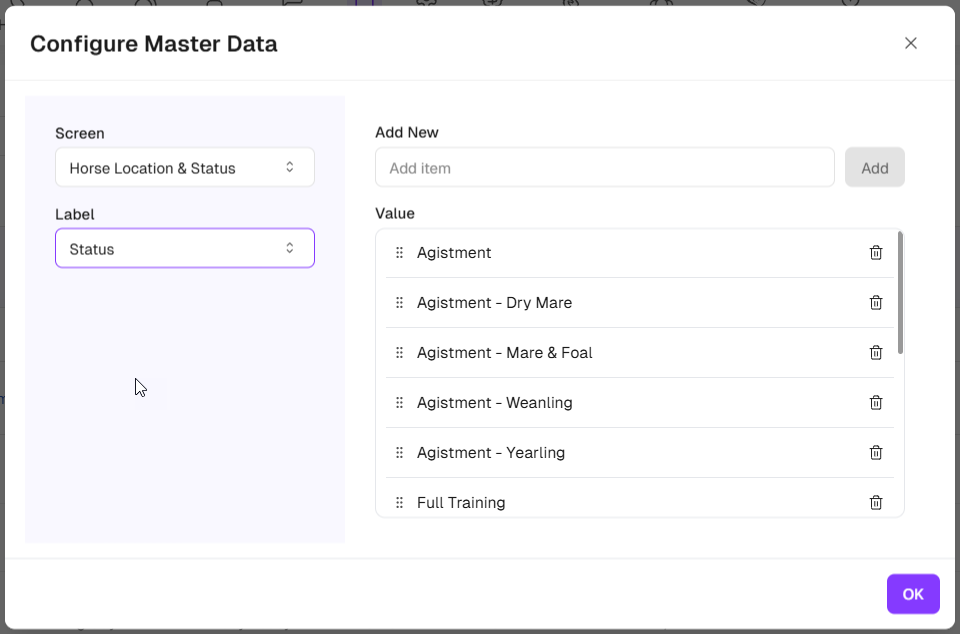Click drag handle beside Agistment - Dry Mare
Viewport: 960px width, 634px height.
point(399,303)
